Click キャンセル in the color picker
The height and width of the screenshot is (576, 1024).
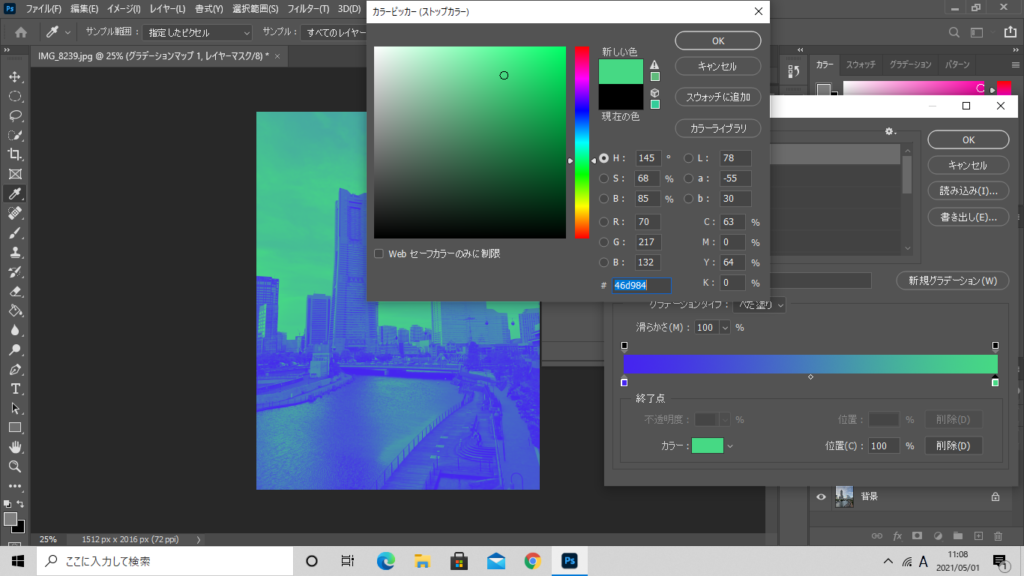[x=718, y=66]
